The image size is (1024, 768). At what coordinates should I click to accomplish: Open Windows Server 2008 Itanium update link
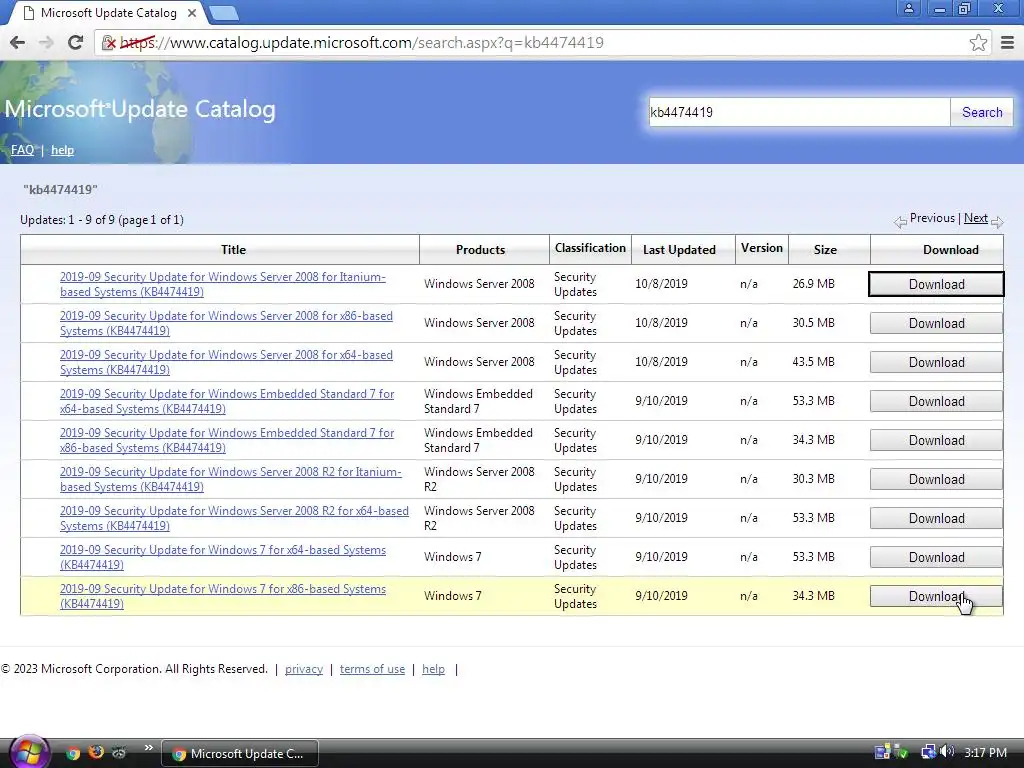pyautogui.click(x=223, y=284)
